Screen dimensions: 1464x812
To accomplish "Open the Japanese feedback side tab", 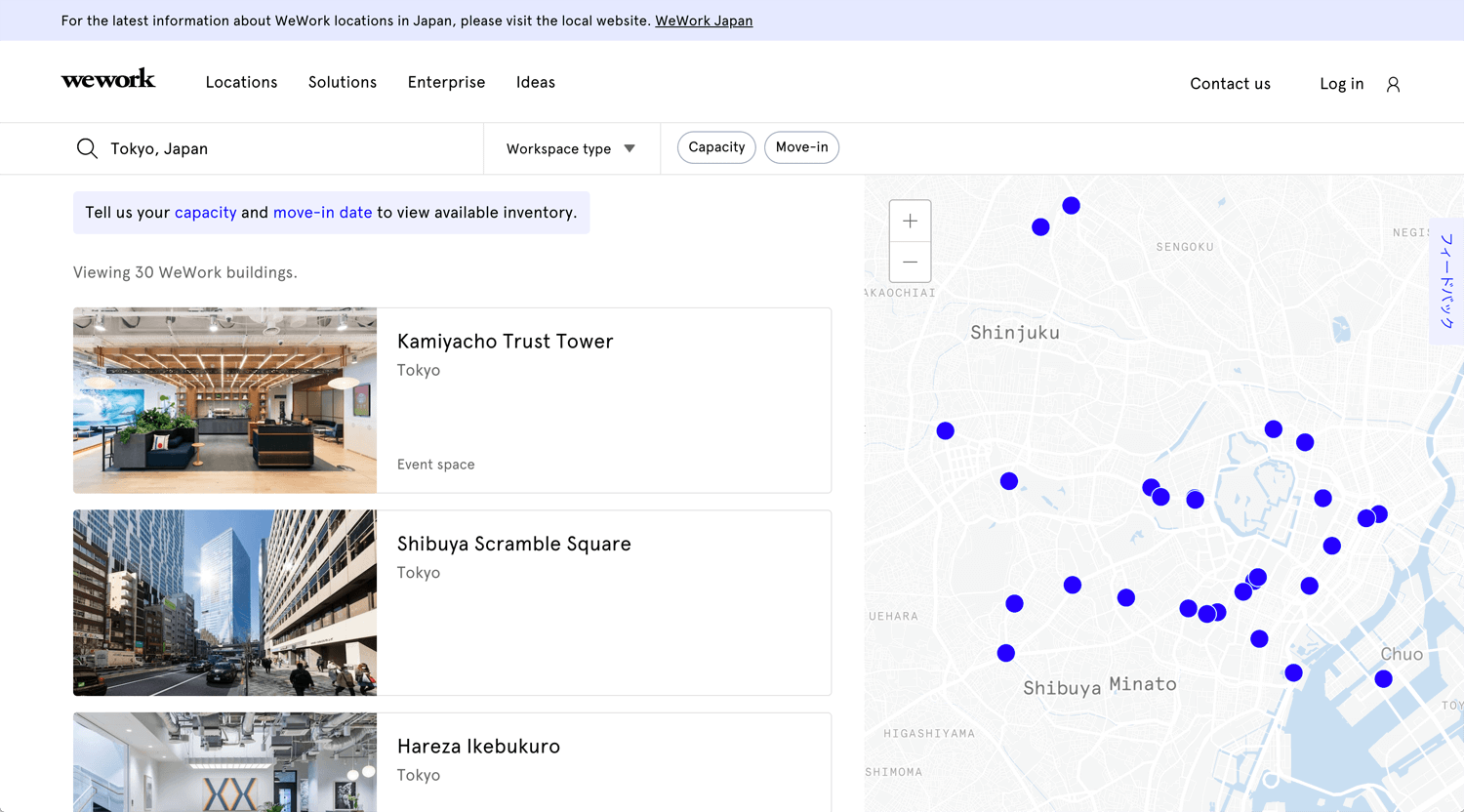I will (x=1446, y=281).
